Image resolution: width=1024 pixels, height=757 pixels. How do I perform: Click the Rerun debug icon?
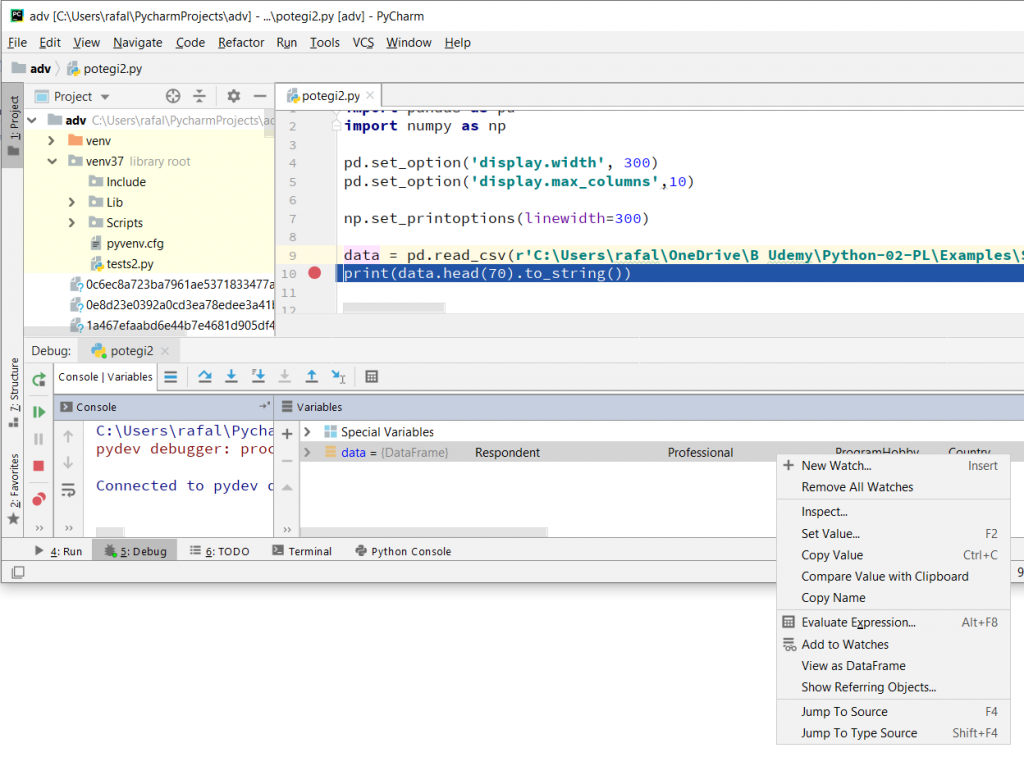39,379
